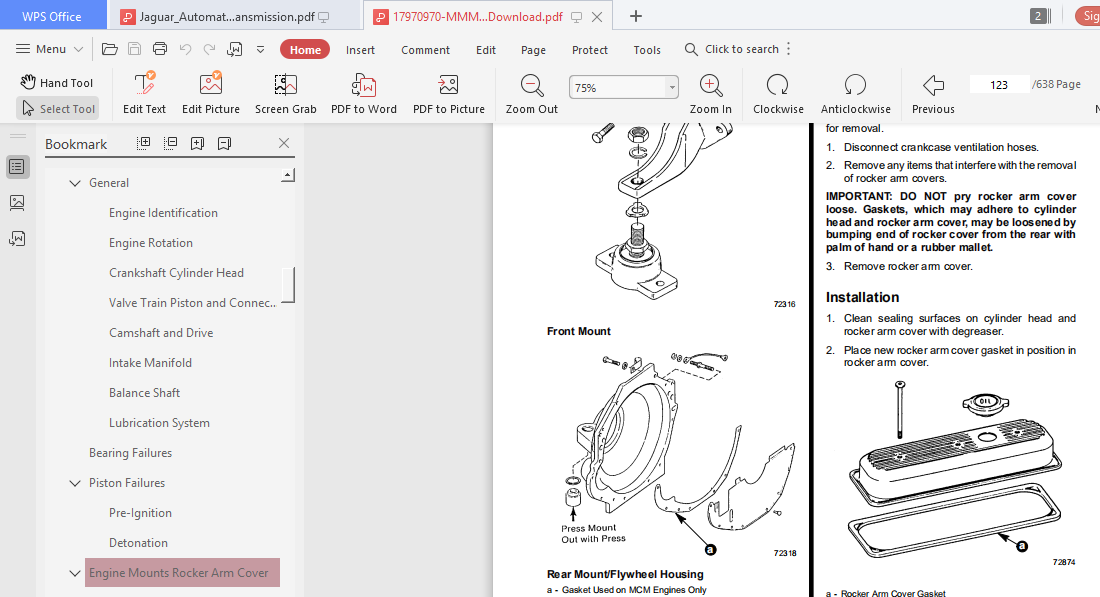Open the Comment ribbon tab
This screenshot has width=1100, height=597.
(425, 50)
